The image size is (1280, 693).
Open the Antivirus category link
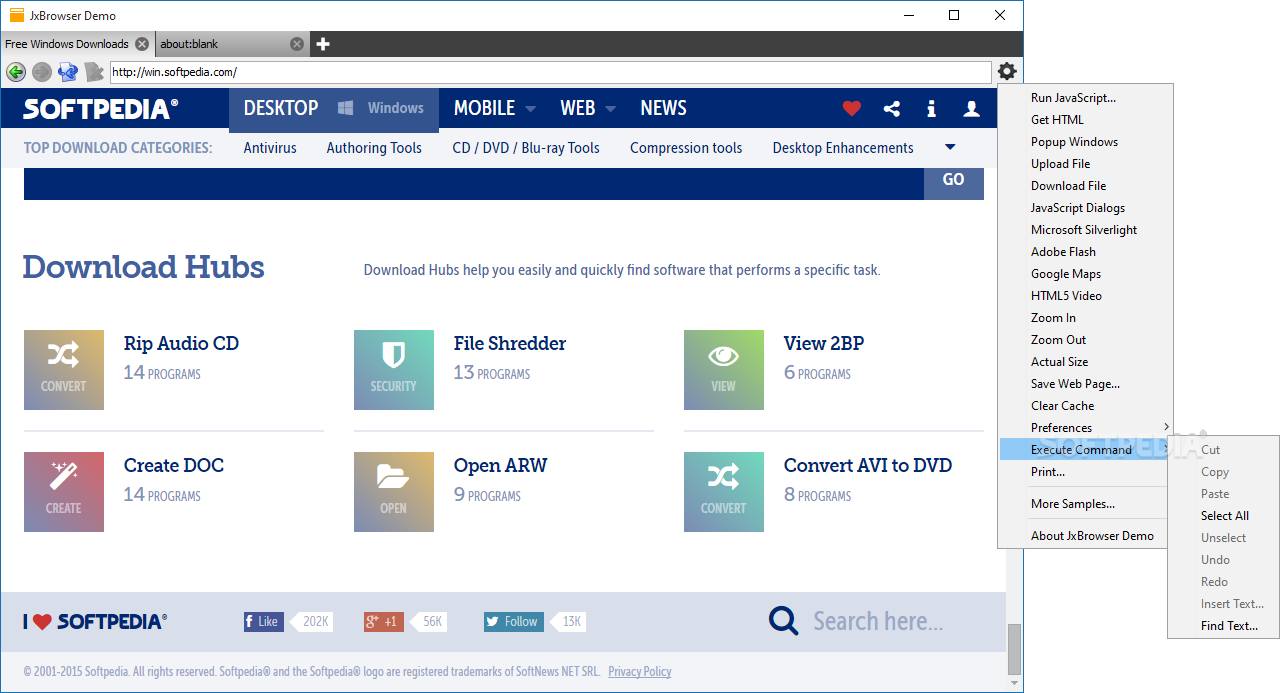[270, 148]
